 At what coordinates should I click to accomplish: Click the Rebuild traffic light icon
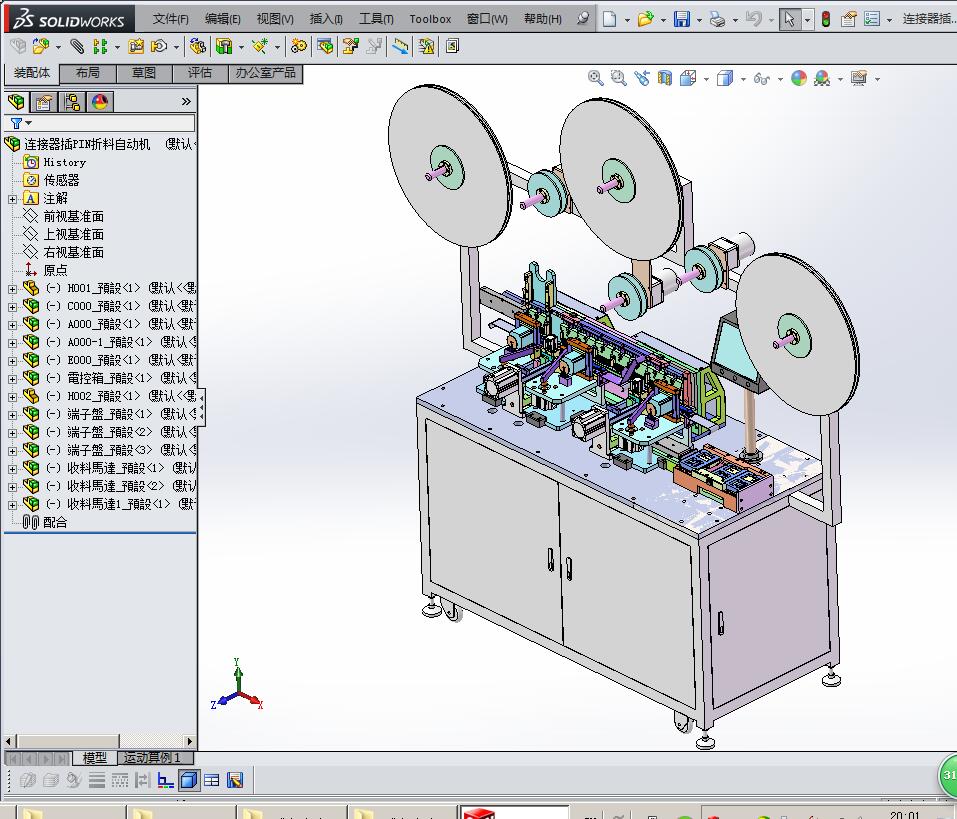[x=825, y=19]
